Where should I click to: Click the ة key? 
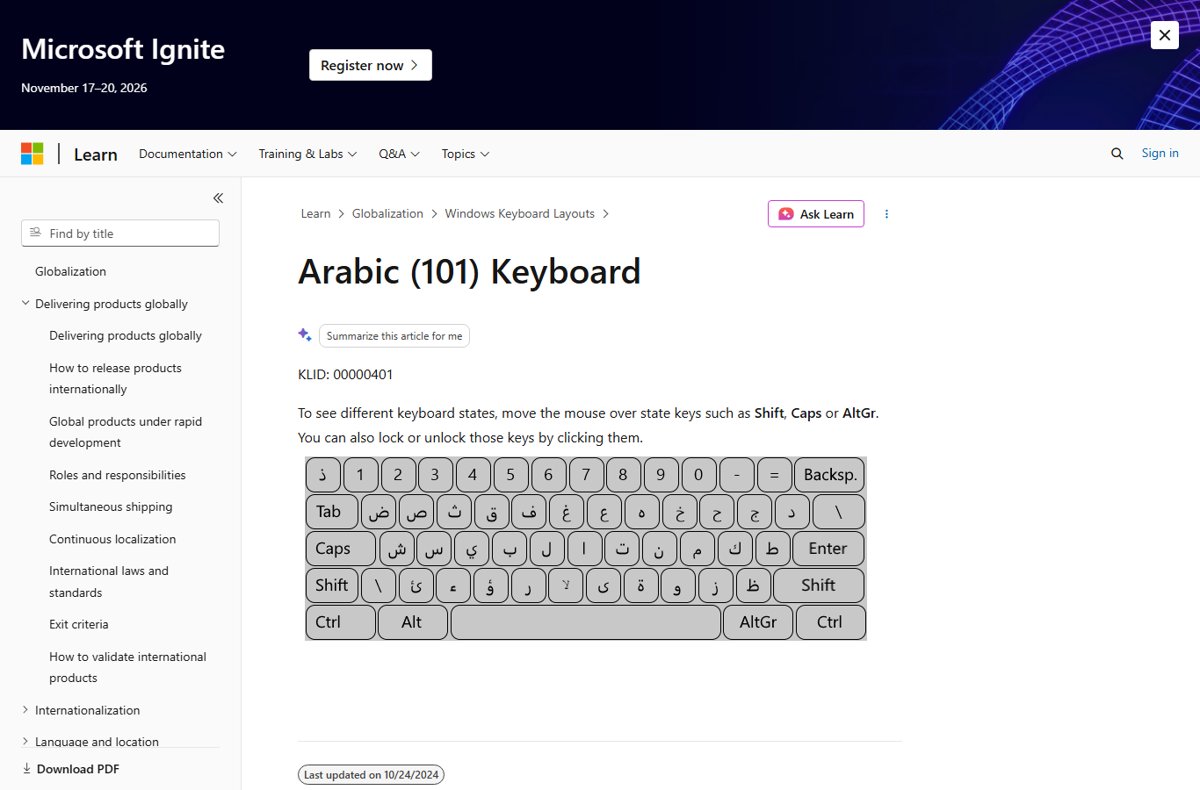[x=641, y=585]
